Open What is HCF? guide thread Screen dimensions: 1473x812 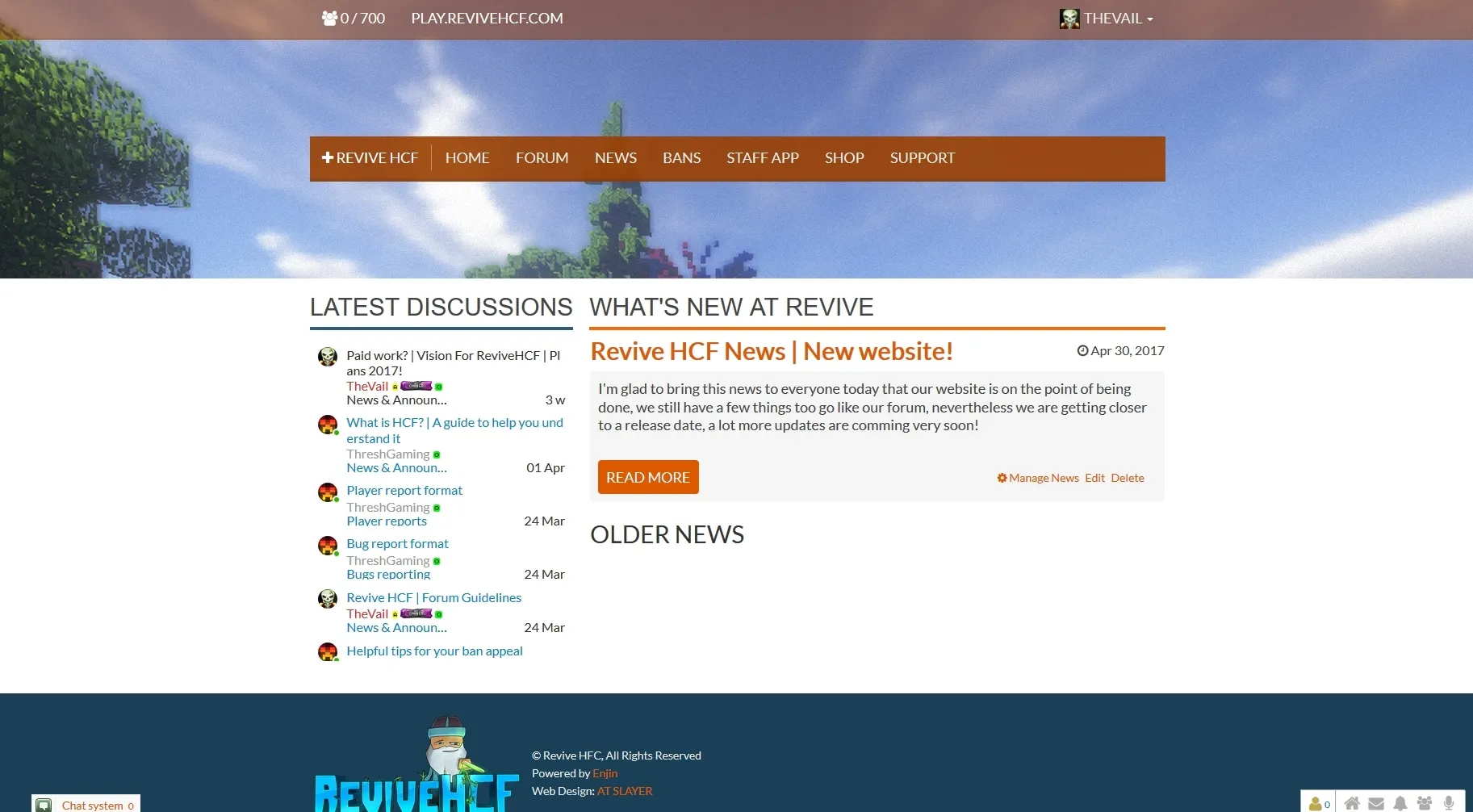(x=455, y=430)
